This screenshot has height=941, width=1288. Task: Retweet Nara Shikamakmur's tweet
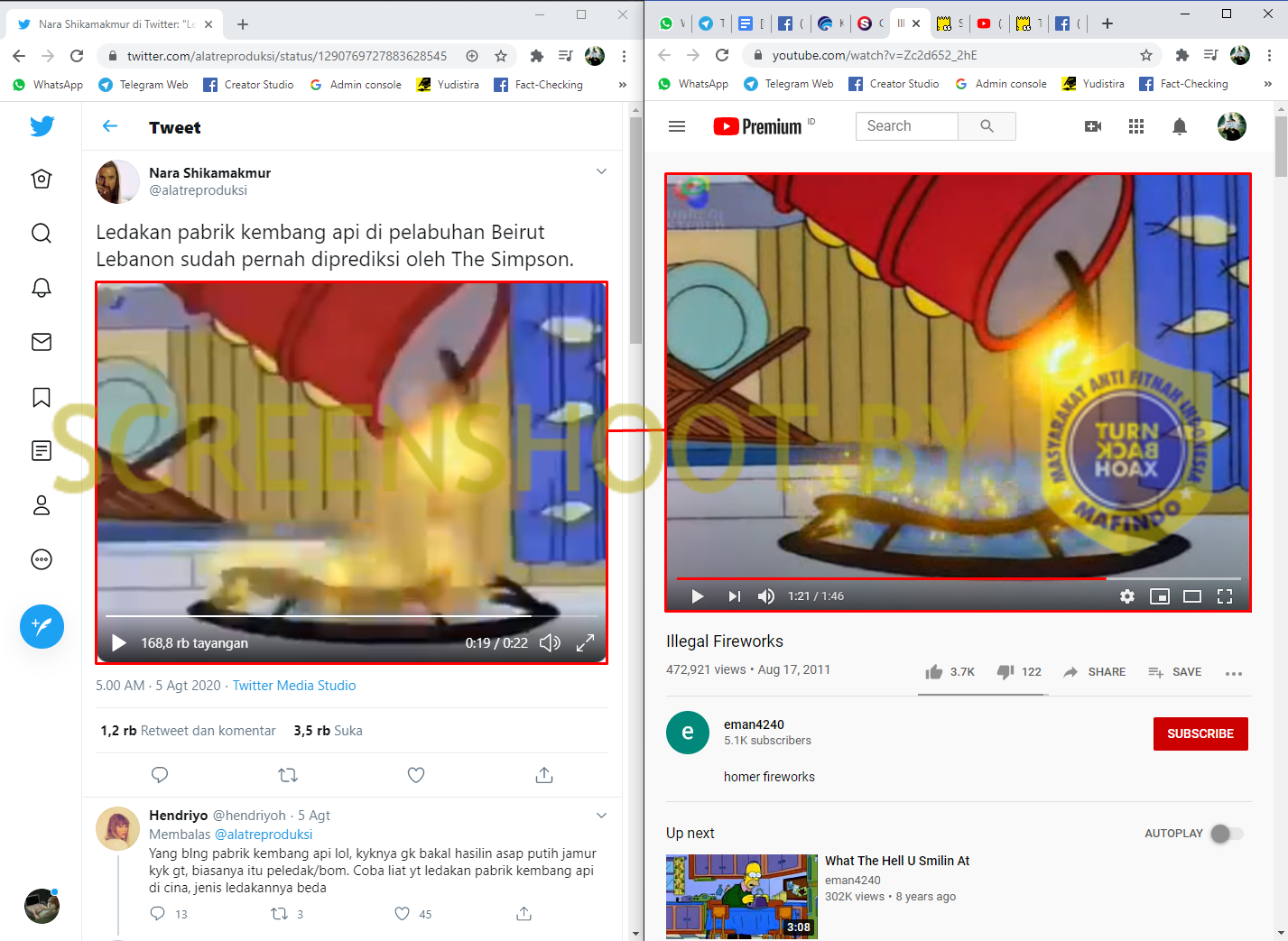[288, 775]
